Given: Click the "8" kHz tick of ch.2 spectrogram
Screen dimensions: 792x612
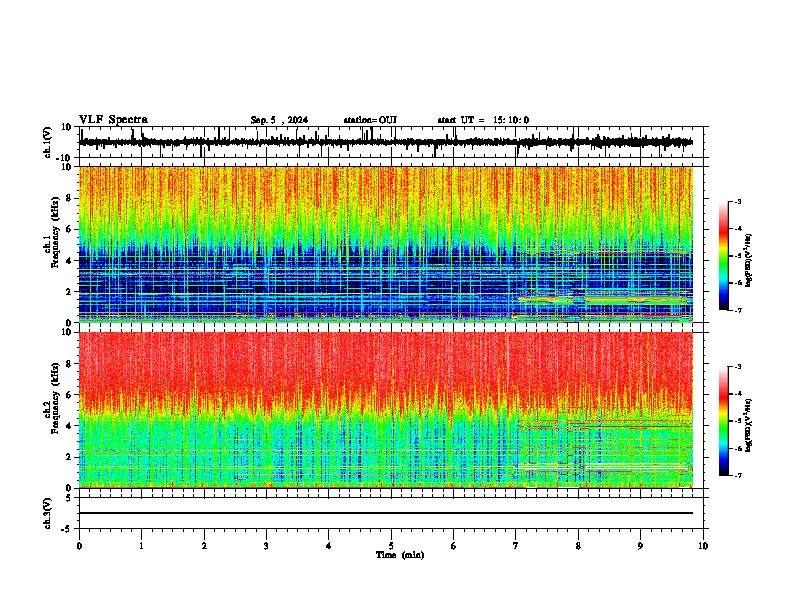Looking at the screenshot, I should (x=69, y=364).
